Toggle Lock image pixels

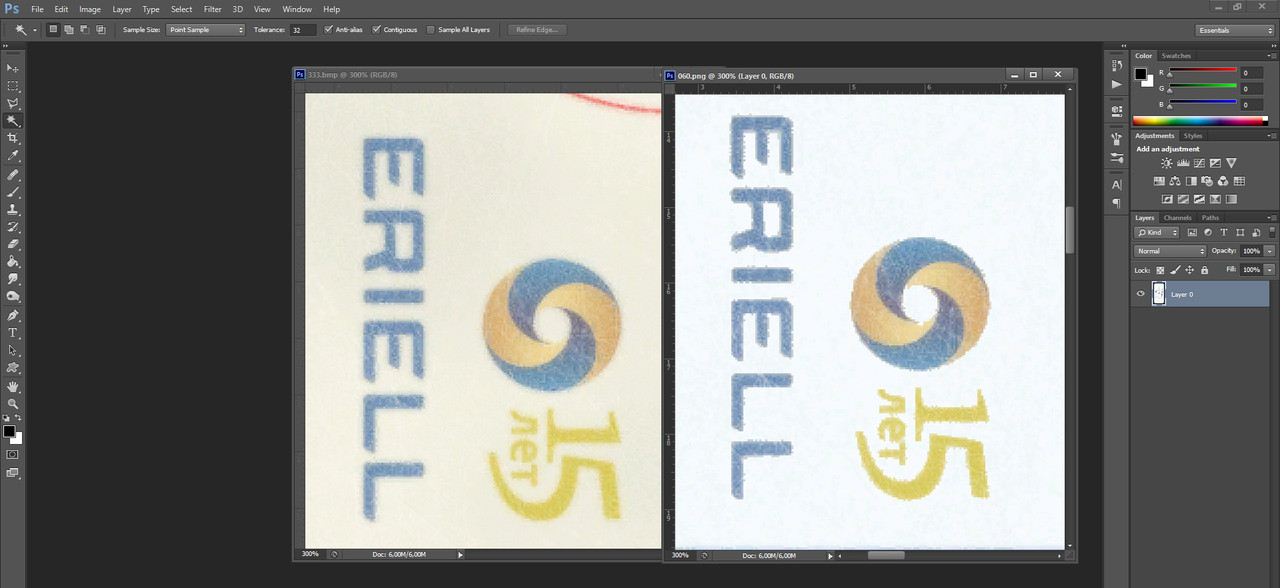click(1175, 270)
